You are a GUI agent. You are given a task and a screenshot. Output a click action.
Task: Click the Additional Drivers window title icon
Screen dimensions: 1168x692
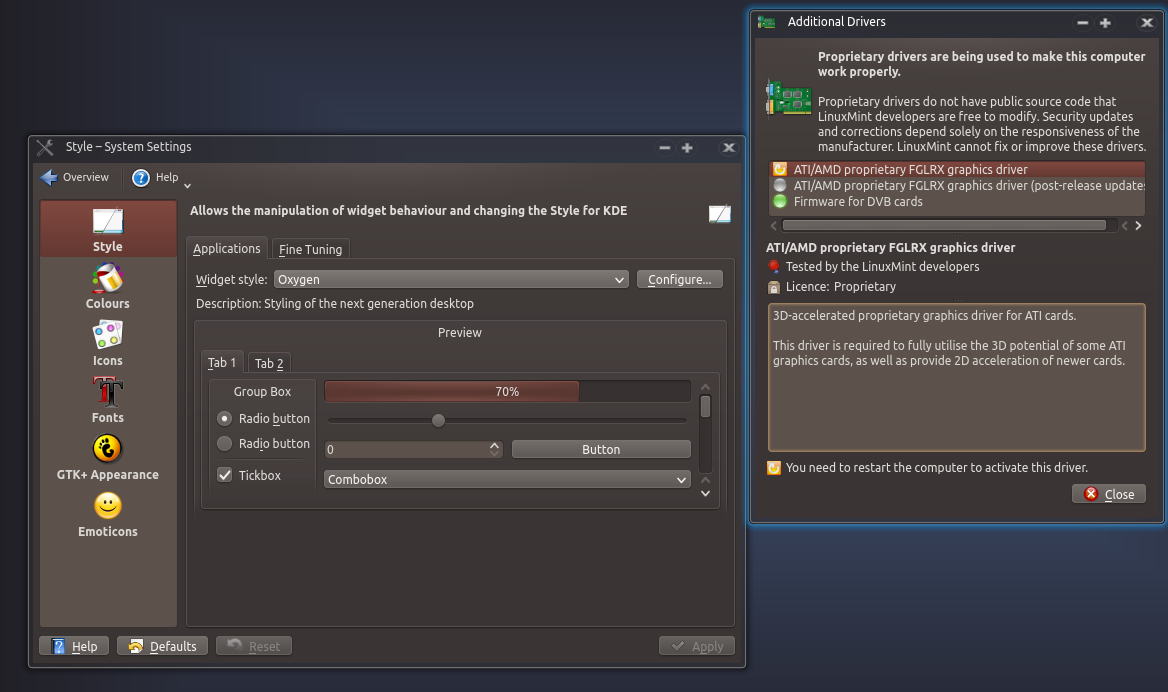766,22
